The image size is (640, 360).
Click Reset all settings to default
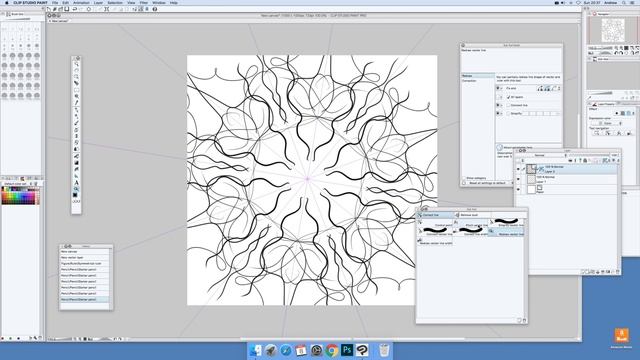(487, 183)
